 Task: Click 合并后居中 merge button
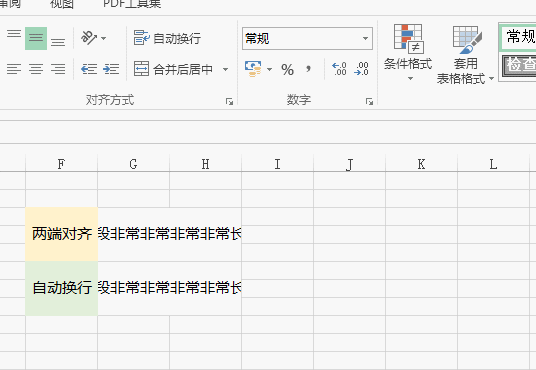[173, 69]
